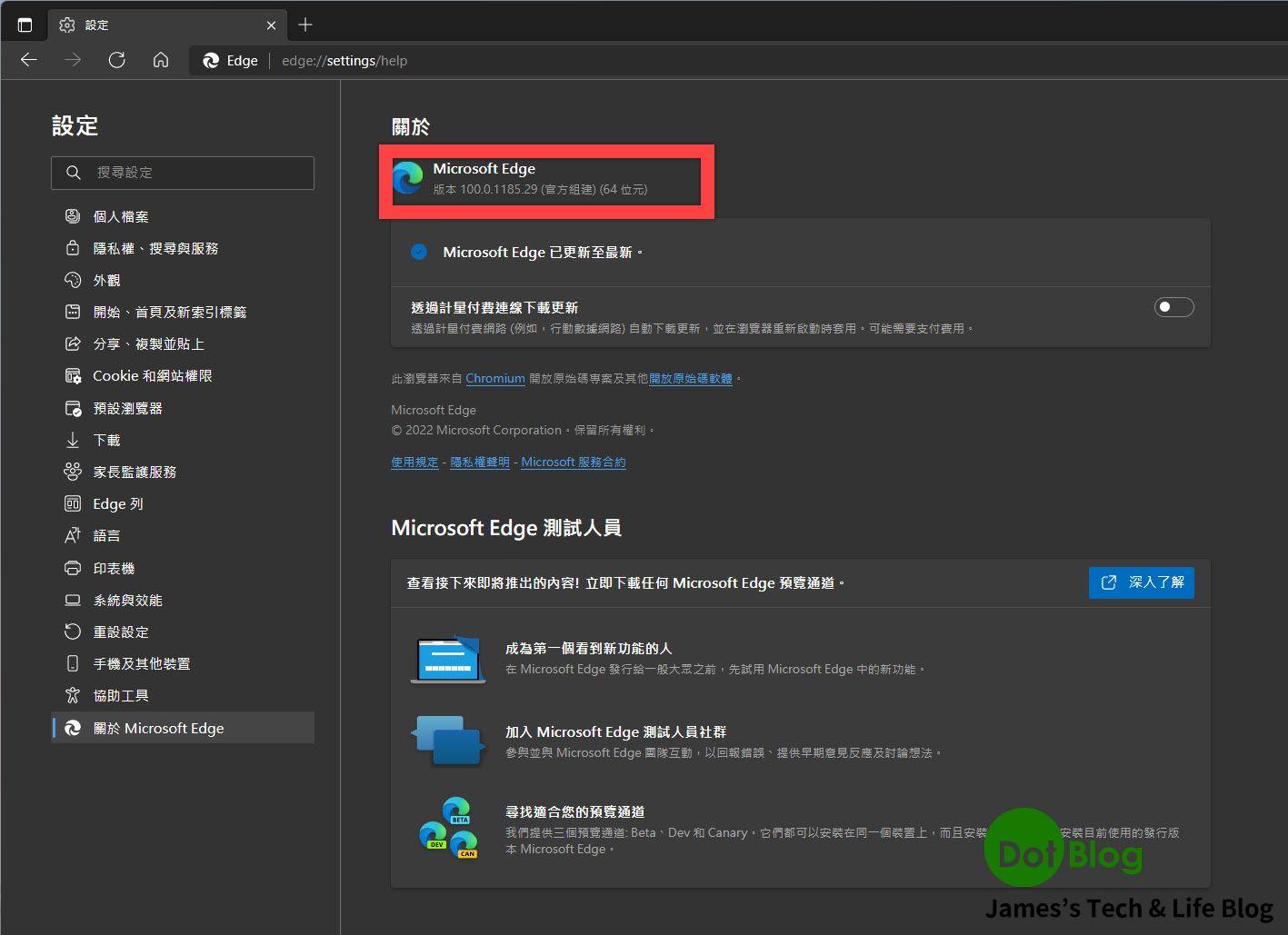Open the 重設設定 reset settings
The width and height of the screenshot is (1288, 935).
(x=119, y=631)
